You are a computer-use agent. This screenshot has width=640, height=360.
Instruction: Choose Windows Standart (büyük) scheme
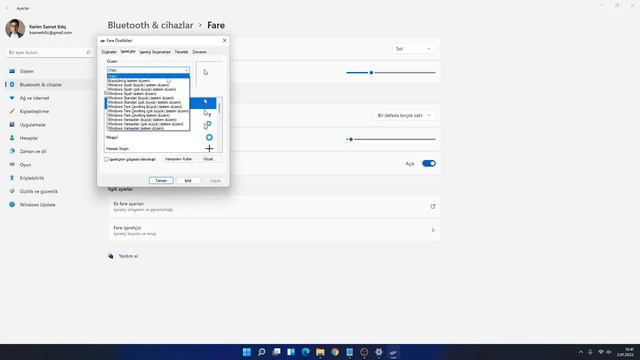148,98
